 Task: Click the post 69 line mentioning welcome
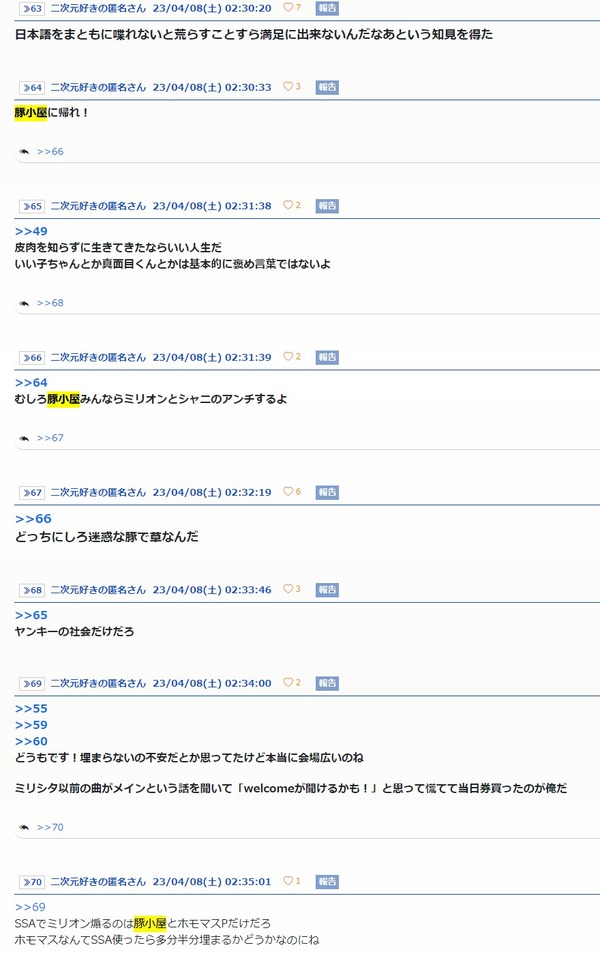[x=291, y=789]
